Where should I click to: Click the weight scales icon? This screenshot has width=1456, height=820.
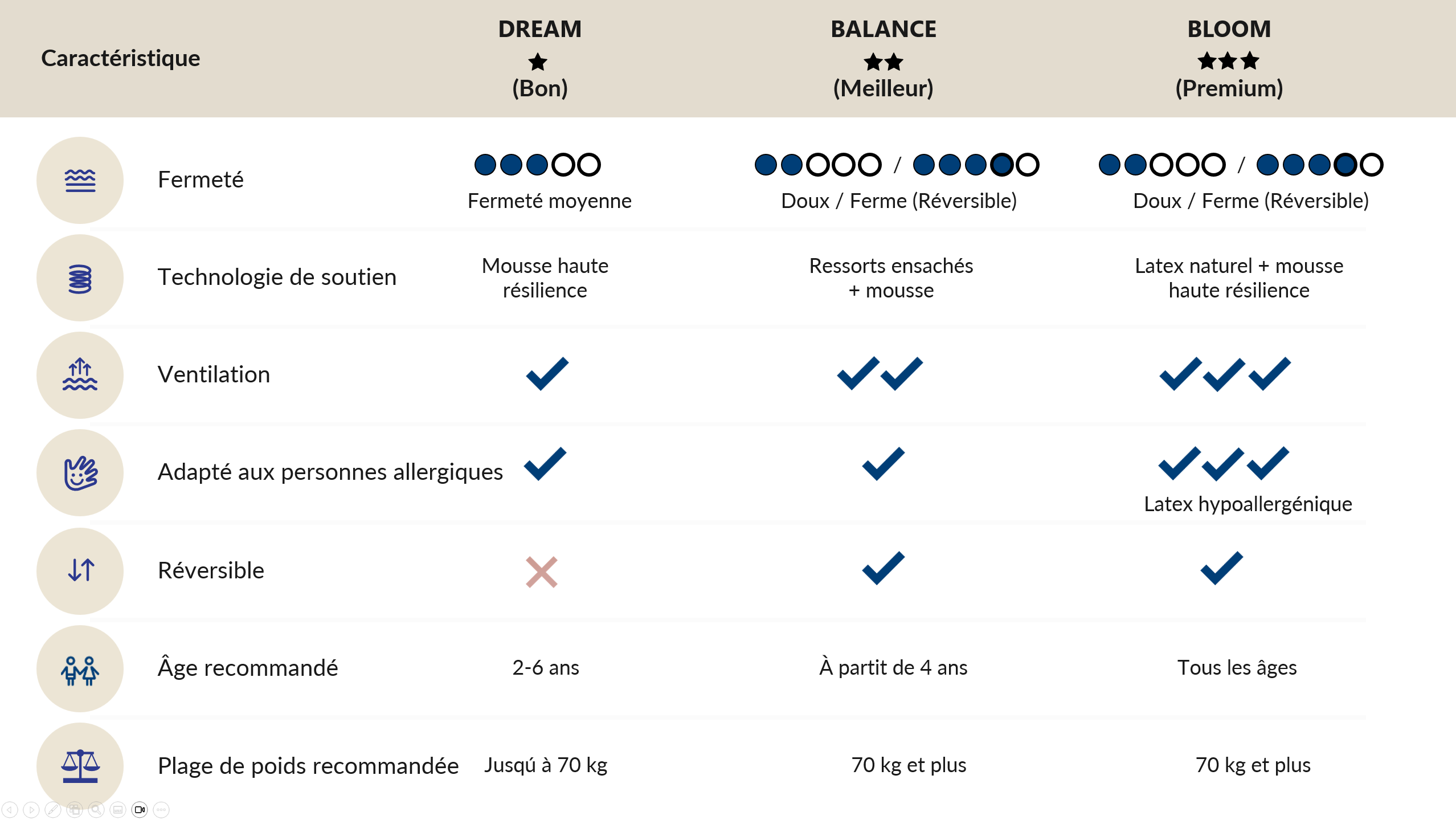point(80,766)
